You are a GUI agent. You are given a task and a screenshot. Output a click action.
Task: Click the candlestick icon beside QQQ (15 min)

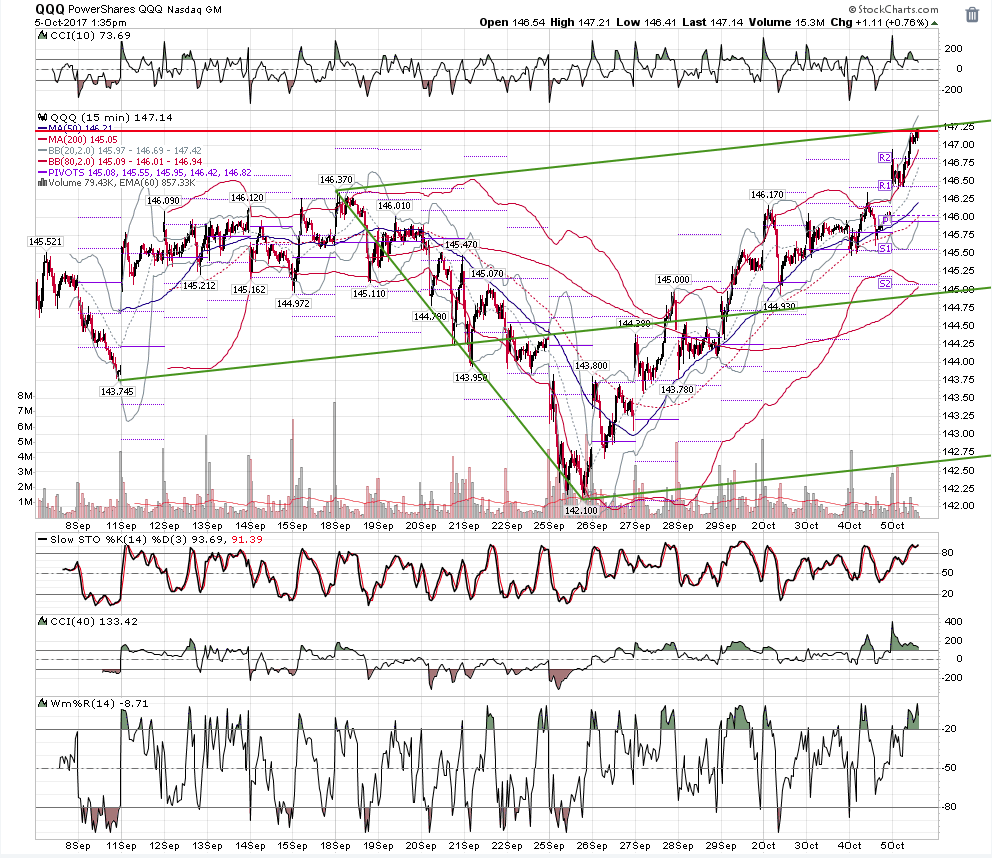point(42,117)
